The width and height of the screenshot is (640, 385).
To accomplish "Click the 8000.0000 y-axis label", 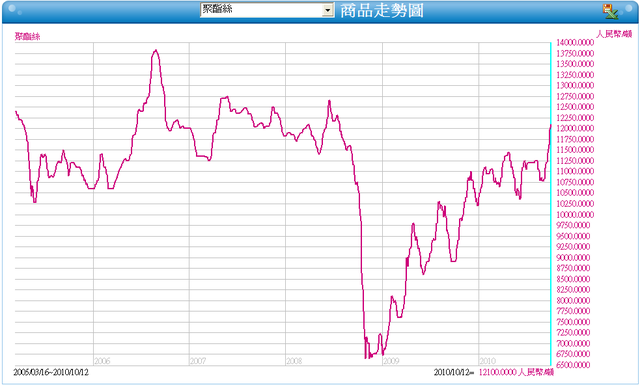I will pos(573,300).
